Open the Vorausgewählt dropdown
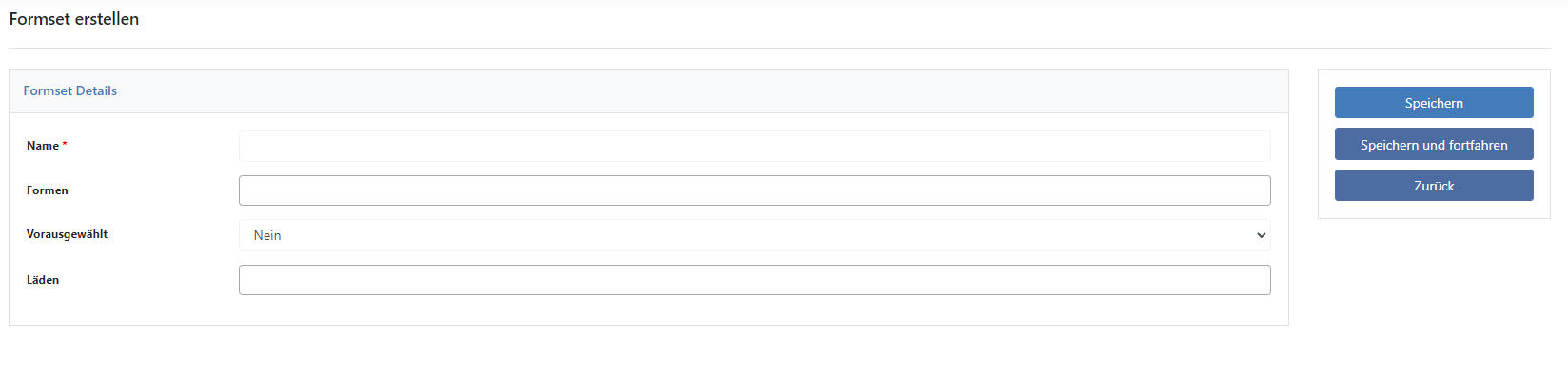This screenshot has height=379, width=1568. click(755, 235)
